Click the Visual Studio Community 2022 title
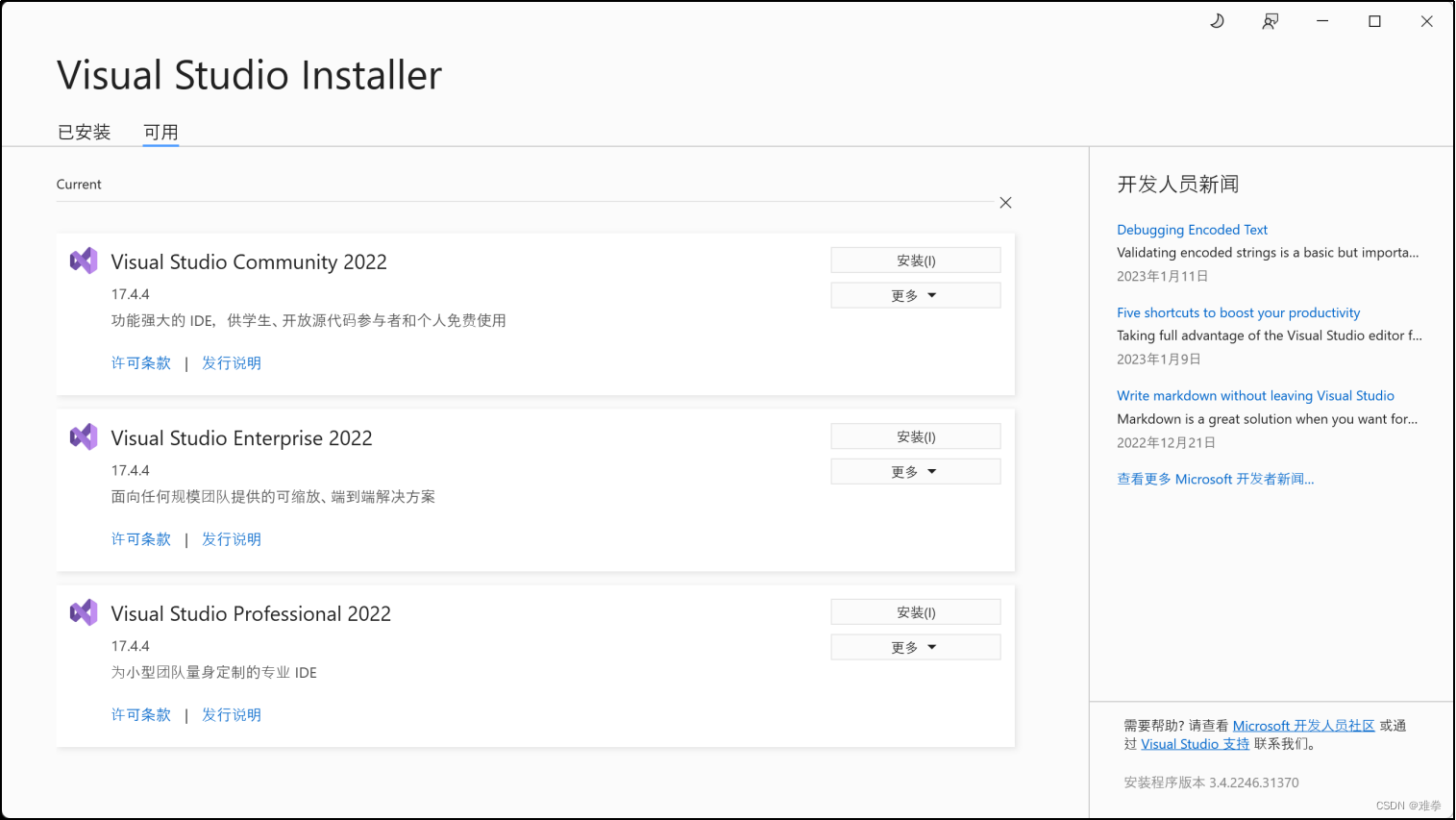Screen dimensions: 1456x820 point(249,261)
